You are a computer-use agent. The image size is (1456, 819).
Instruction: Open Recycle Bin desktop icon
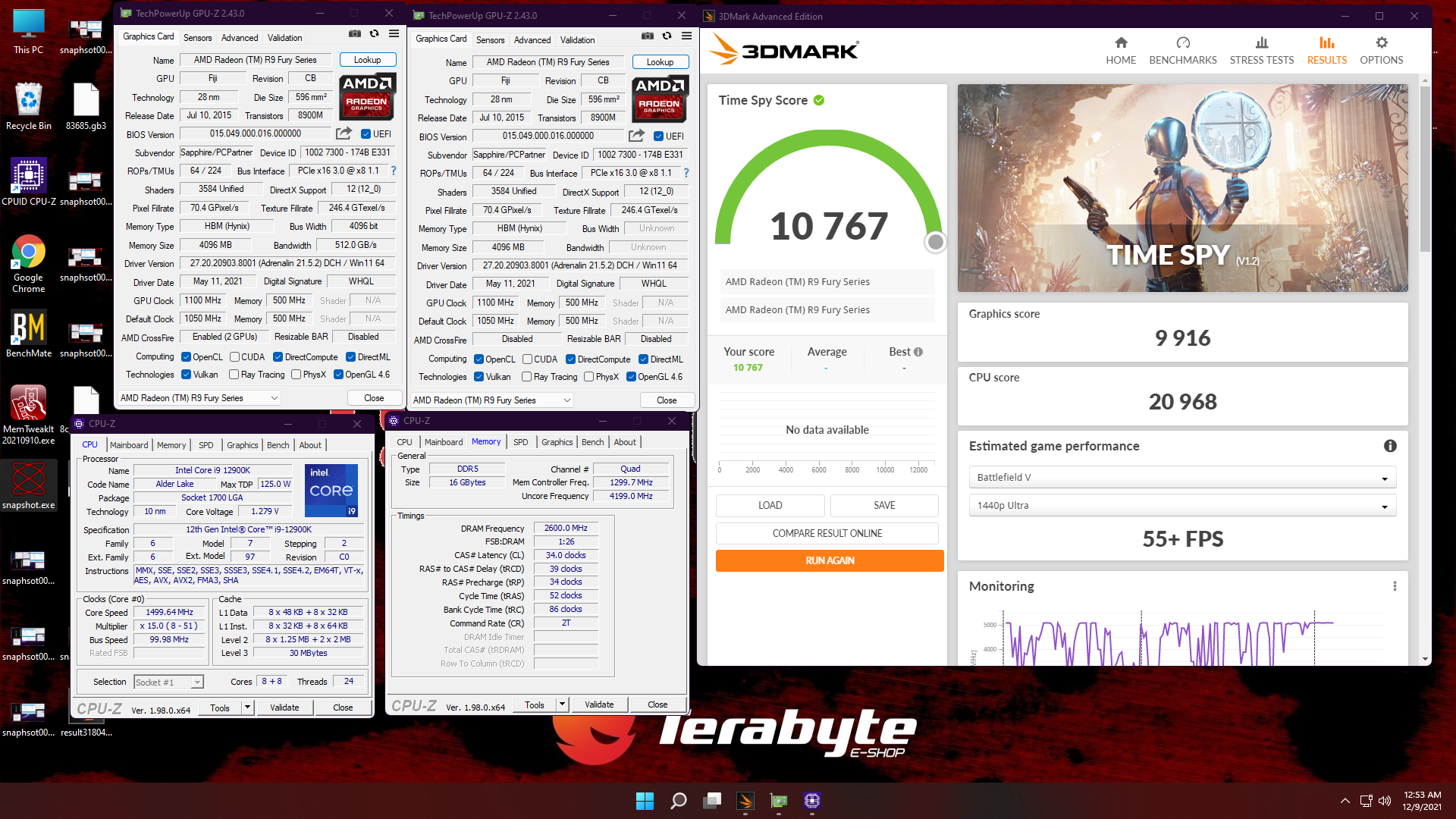[28, 107]
